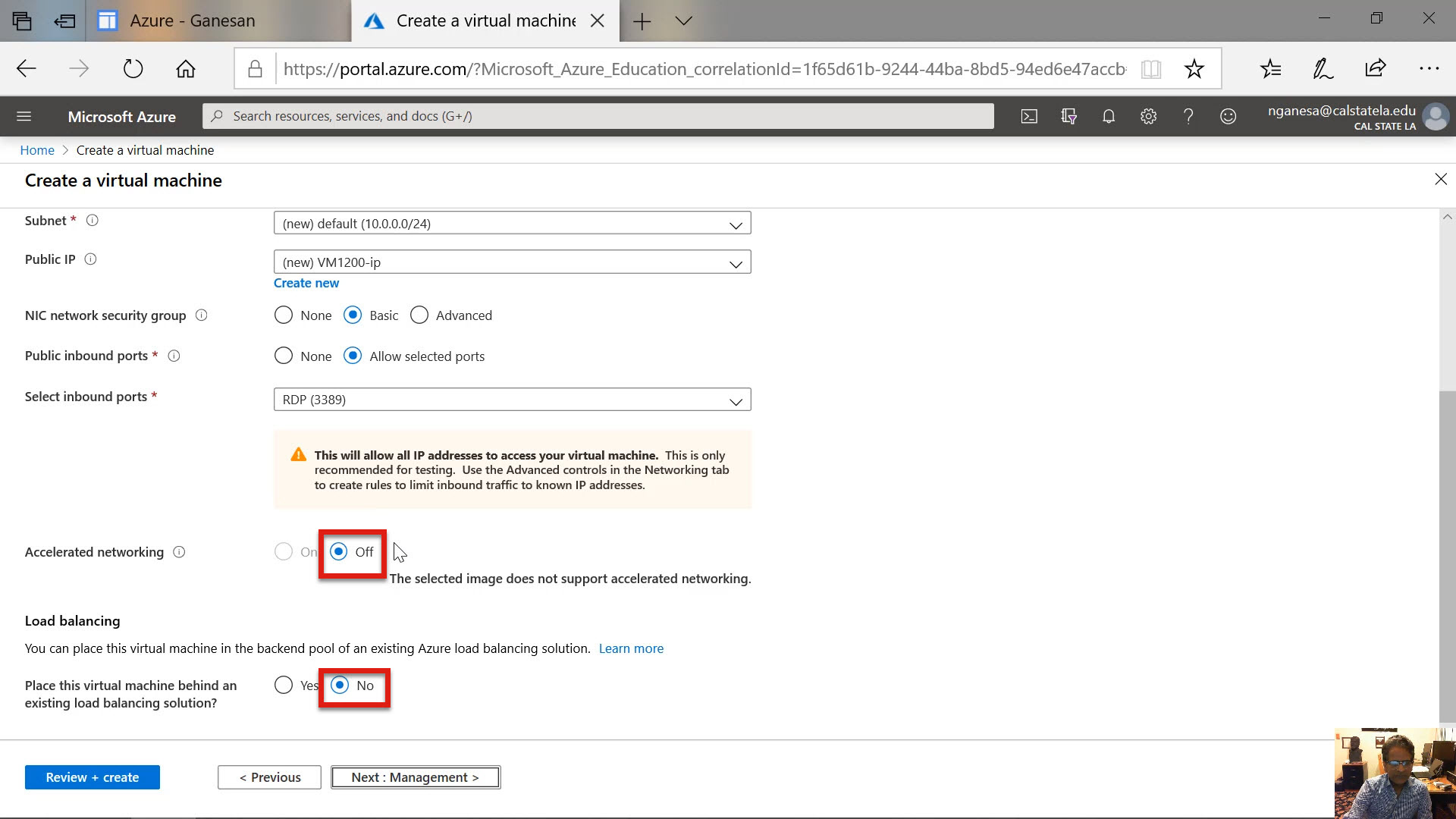1456x819 pixels.
Task: Select None for public inbound ports
Action: coord(284,356)
